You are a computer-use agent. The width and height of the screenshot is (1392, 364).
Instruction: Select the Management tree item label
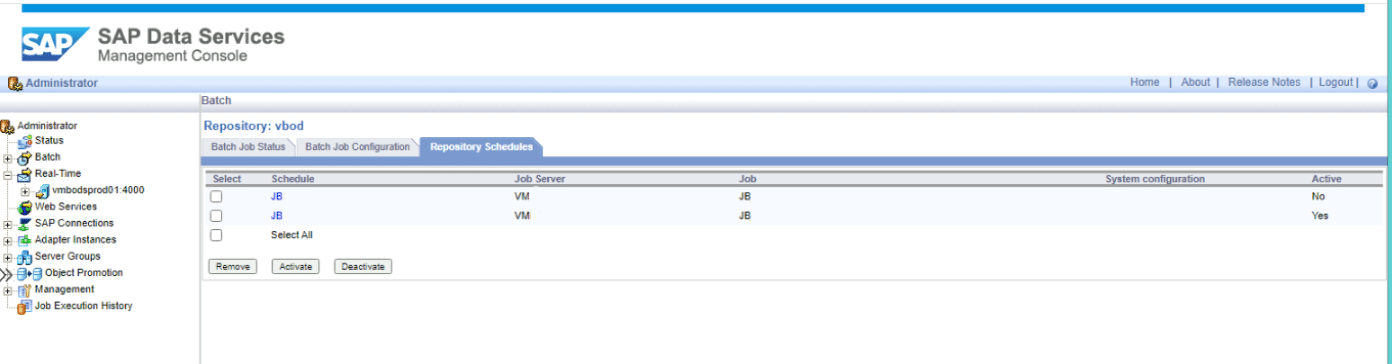point(64,289)
